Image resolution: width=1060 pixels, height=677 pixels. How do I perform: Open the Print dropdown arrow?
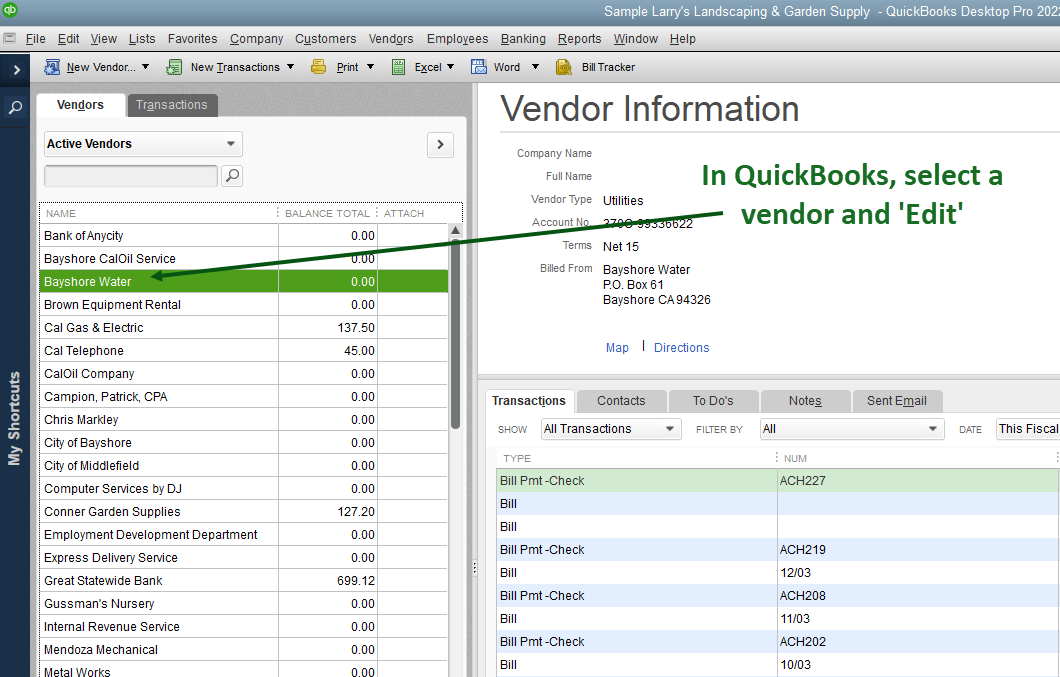coord(370,67)
